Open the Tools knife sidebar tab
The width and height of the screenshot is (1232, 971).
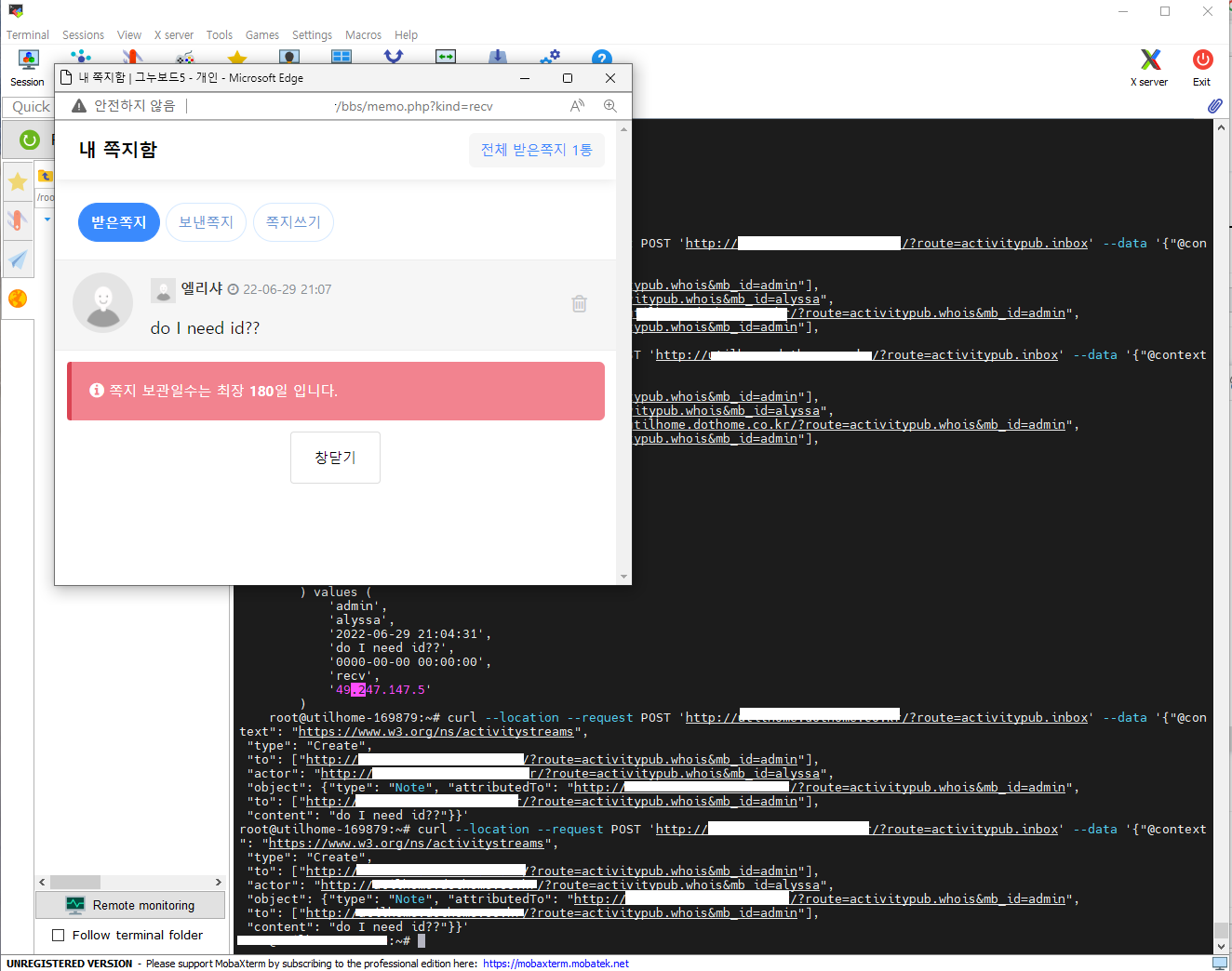click(x=18, y=220)
